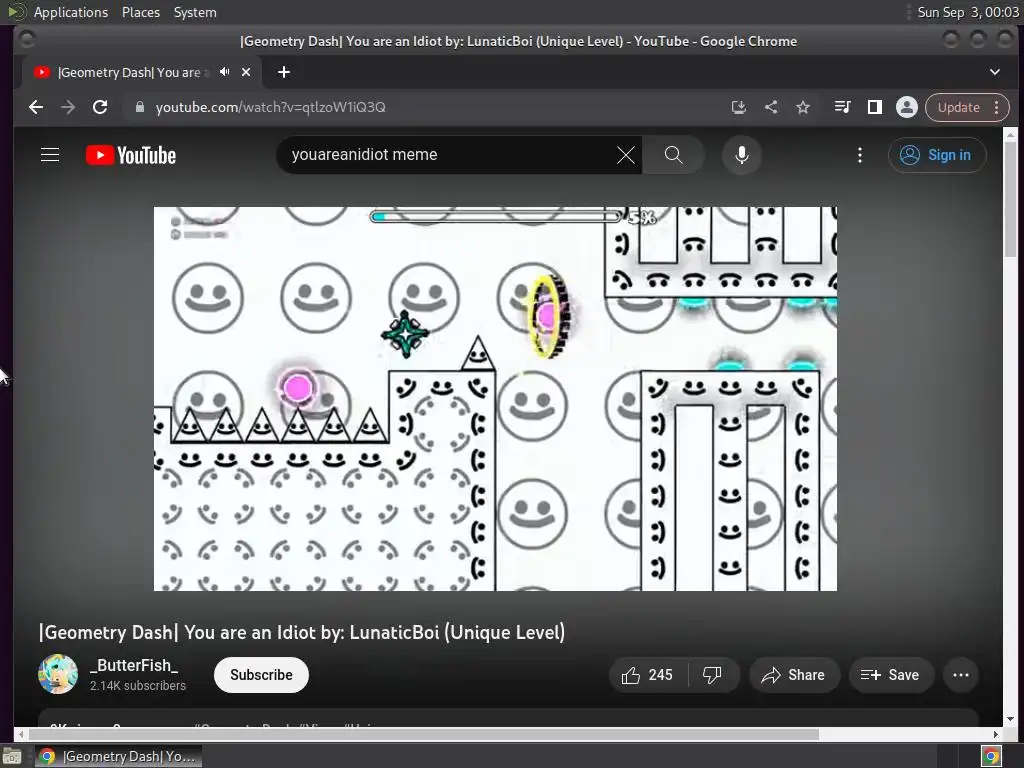
Task: Open the YouTube hamburger guide menu
Action: [x=50, y=155]
